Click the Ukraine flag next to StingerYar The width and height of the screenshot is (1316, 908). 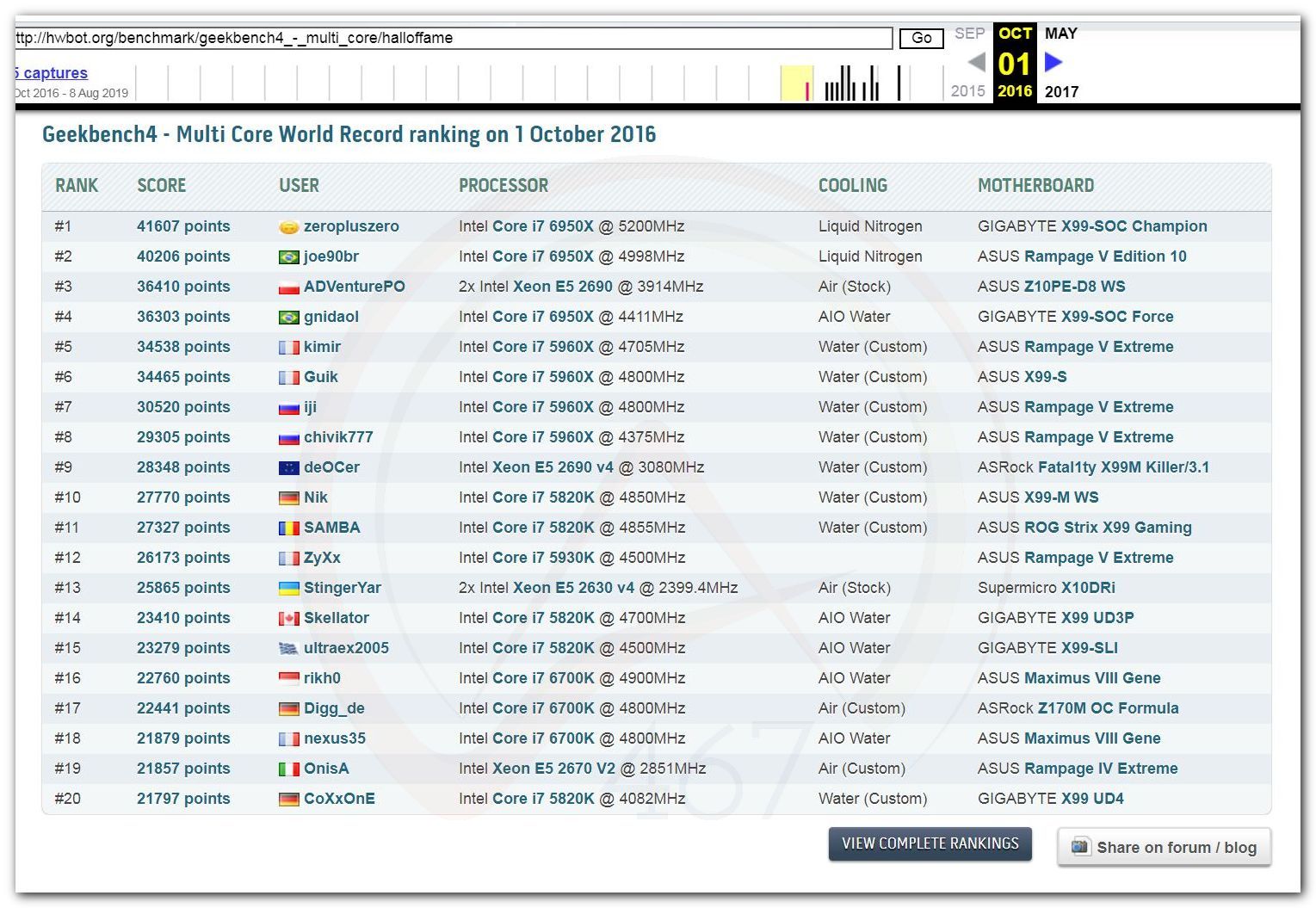[288, 589]
